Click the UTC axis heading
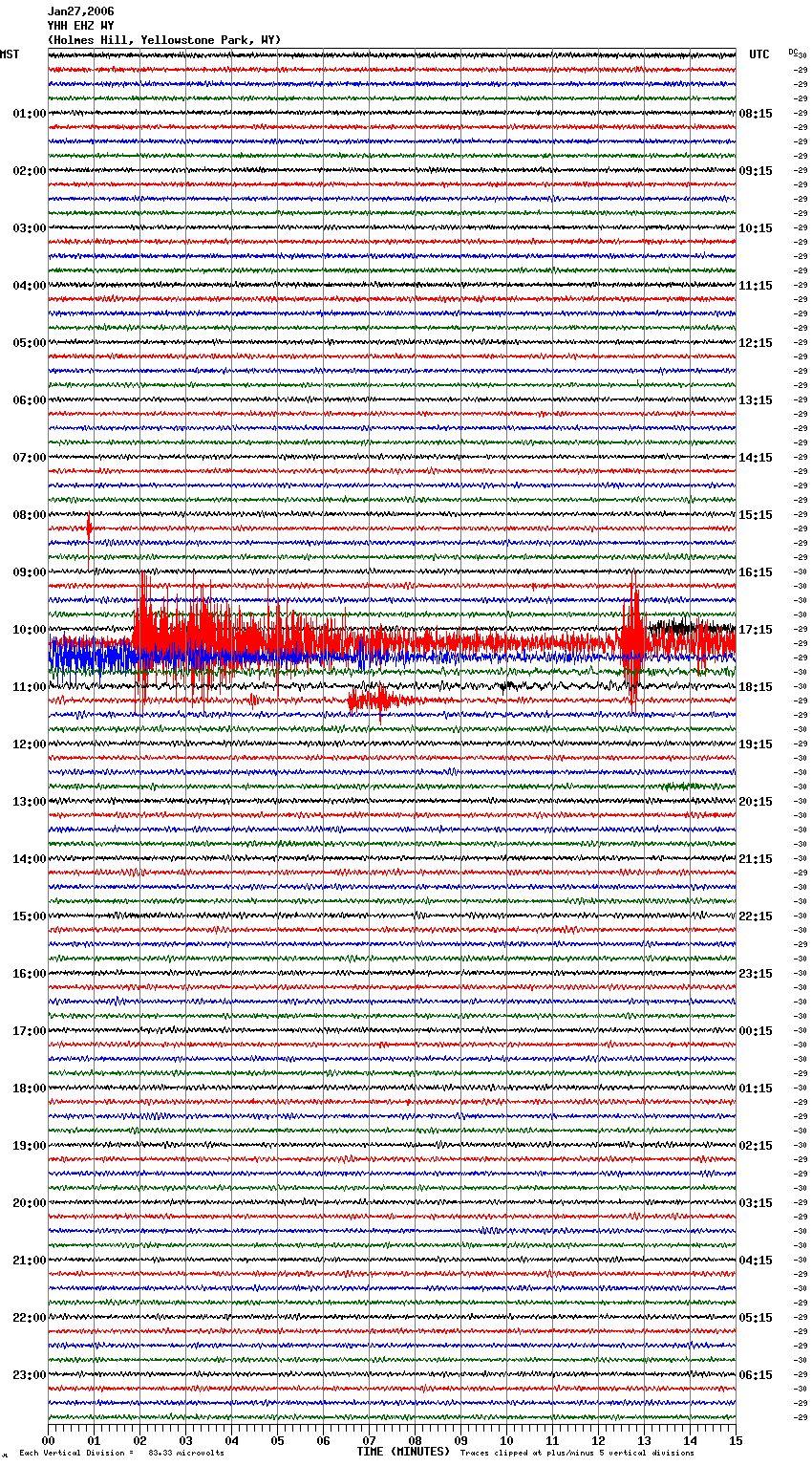 (759, 54)
